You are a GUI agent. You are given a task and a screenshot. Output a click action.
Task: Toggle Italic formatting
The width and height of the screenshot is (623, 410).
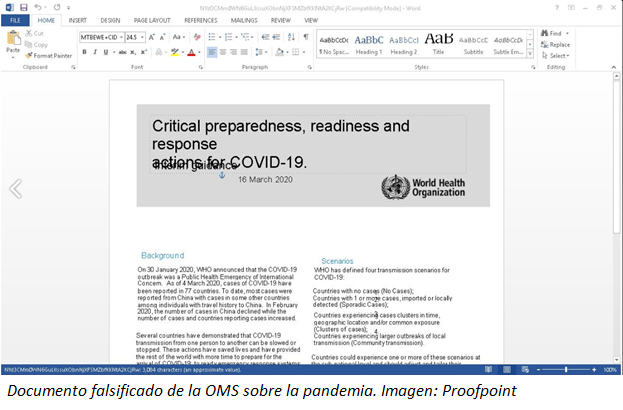point(95,52)
